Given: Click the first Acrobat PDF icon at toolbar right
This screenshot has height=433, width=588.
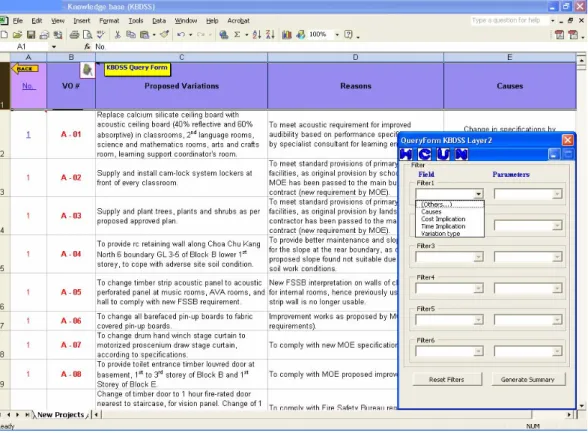Looking at the screenshot, I should pos(559,35).
